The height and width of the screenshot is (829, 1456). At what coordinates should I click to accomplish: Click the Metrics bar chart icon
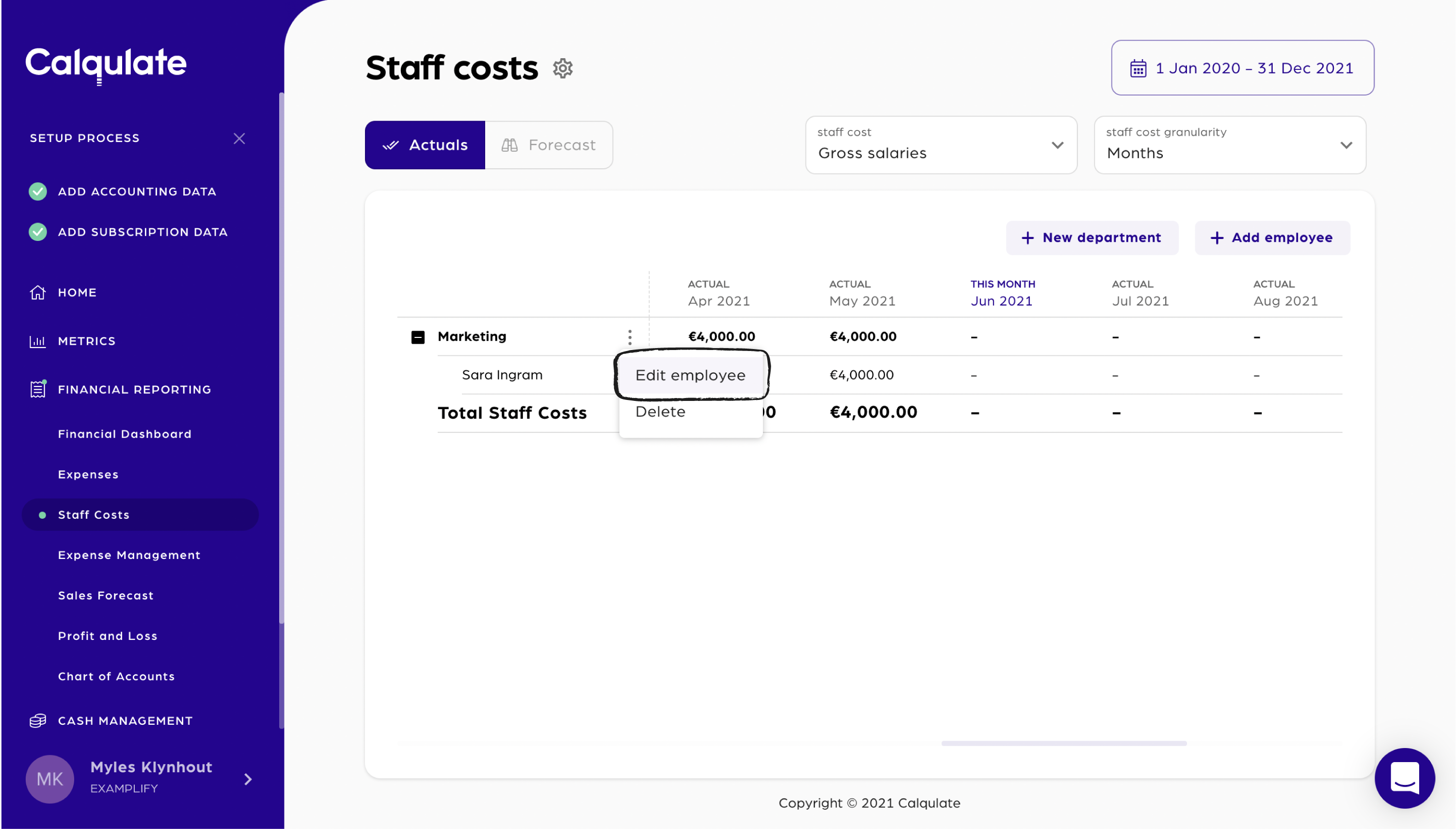[x=38, y=342]
